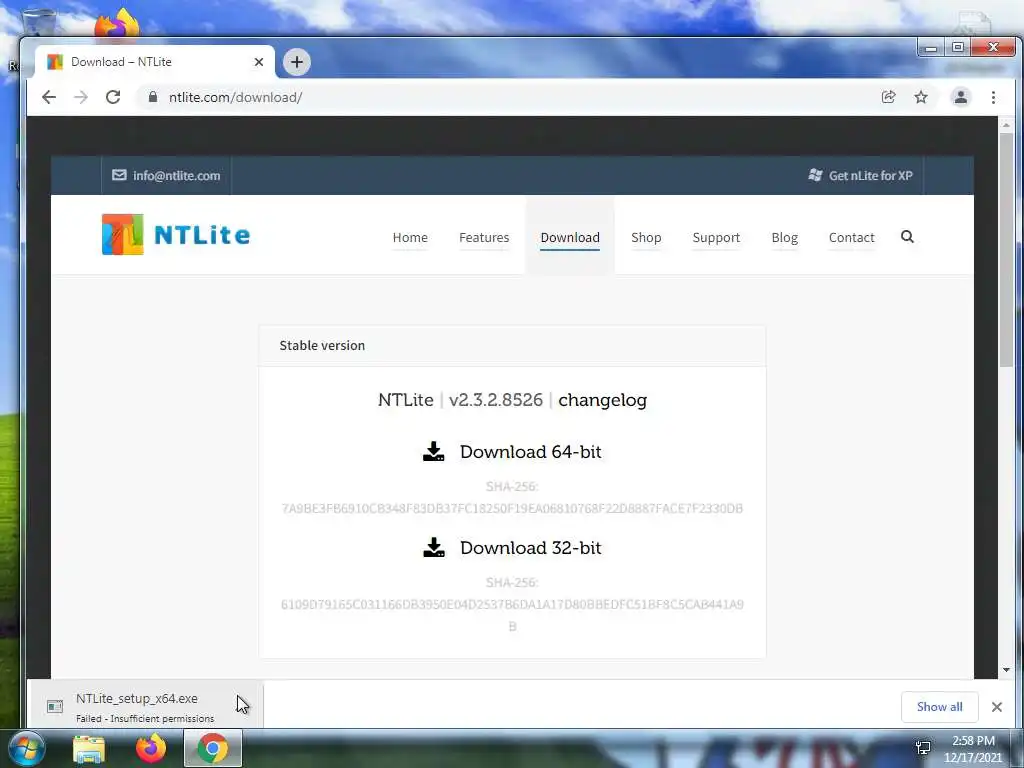Click the Windows flag icon near nLite
The height and width of the screenshot is (768, 1024).
click(x=815, y=175)
